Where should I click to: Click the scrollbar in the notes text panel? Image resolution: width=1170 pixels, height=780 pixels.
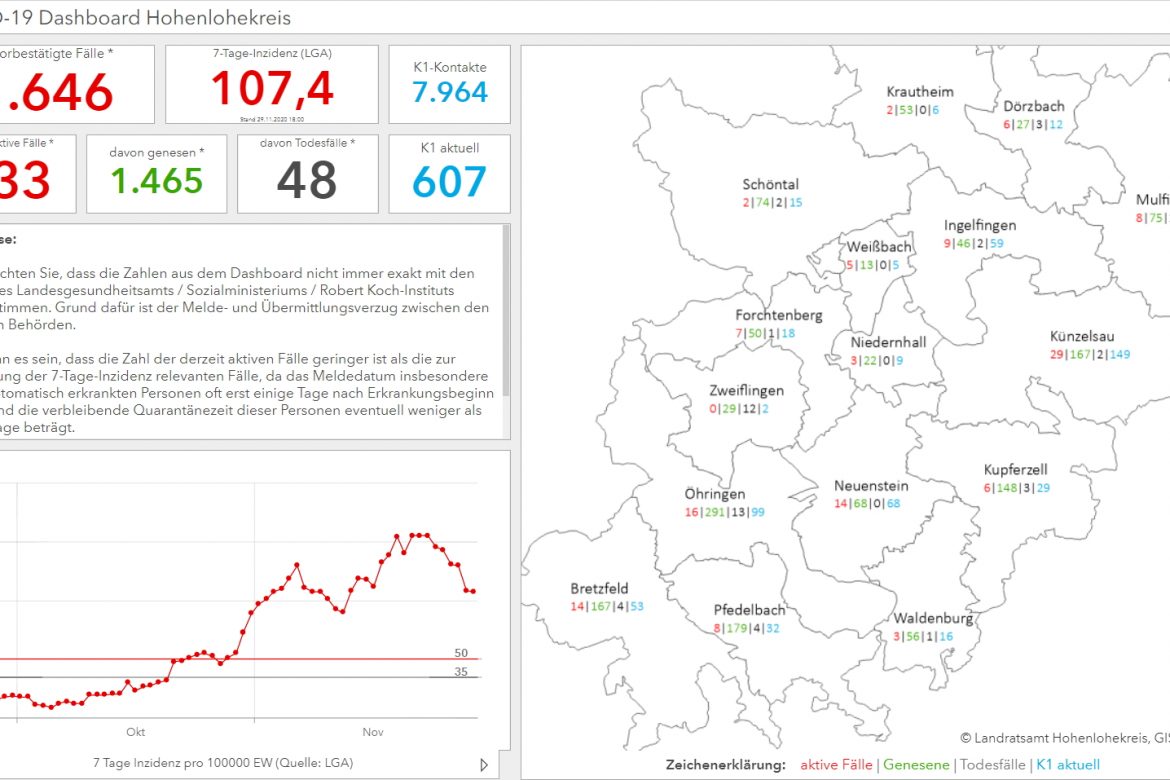(506, 310)
